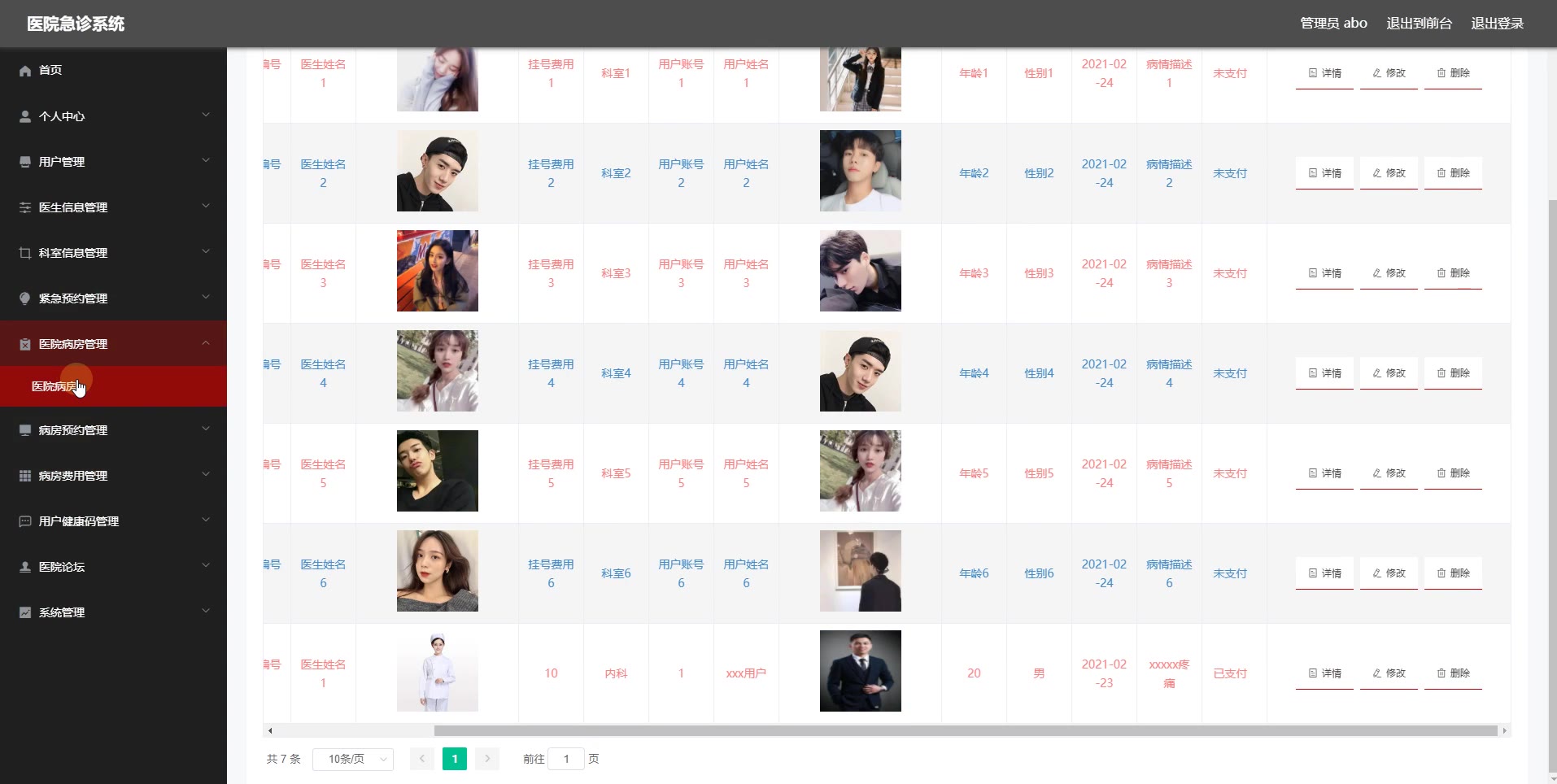Select the 医院病房 submenu item

(x=114, y=386)
